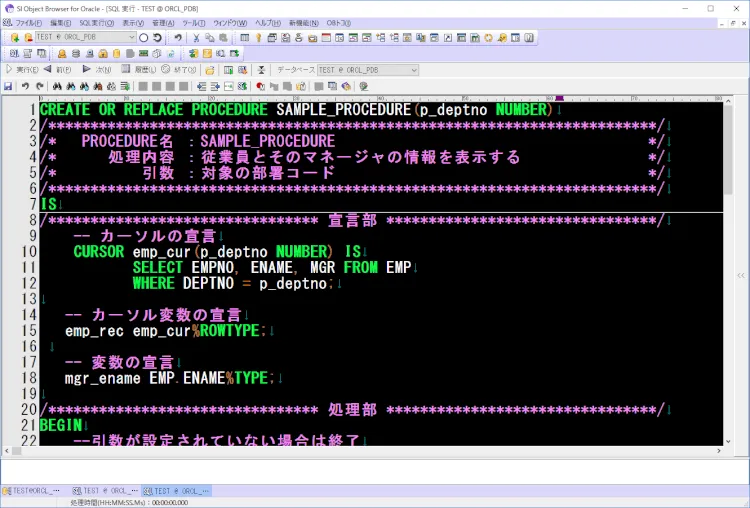Click the 処理時間 status bar text
Image resolution: width=750 pixels, height=508 pixels.
pyautogui.click(x=129, y=503)
